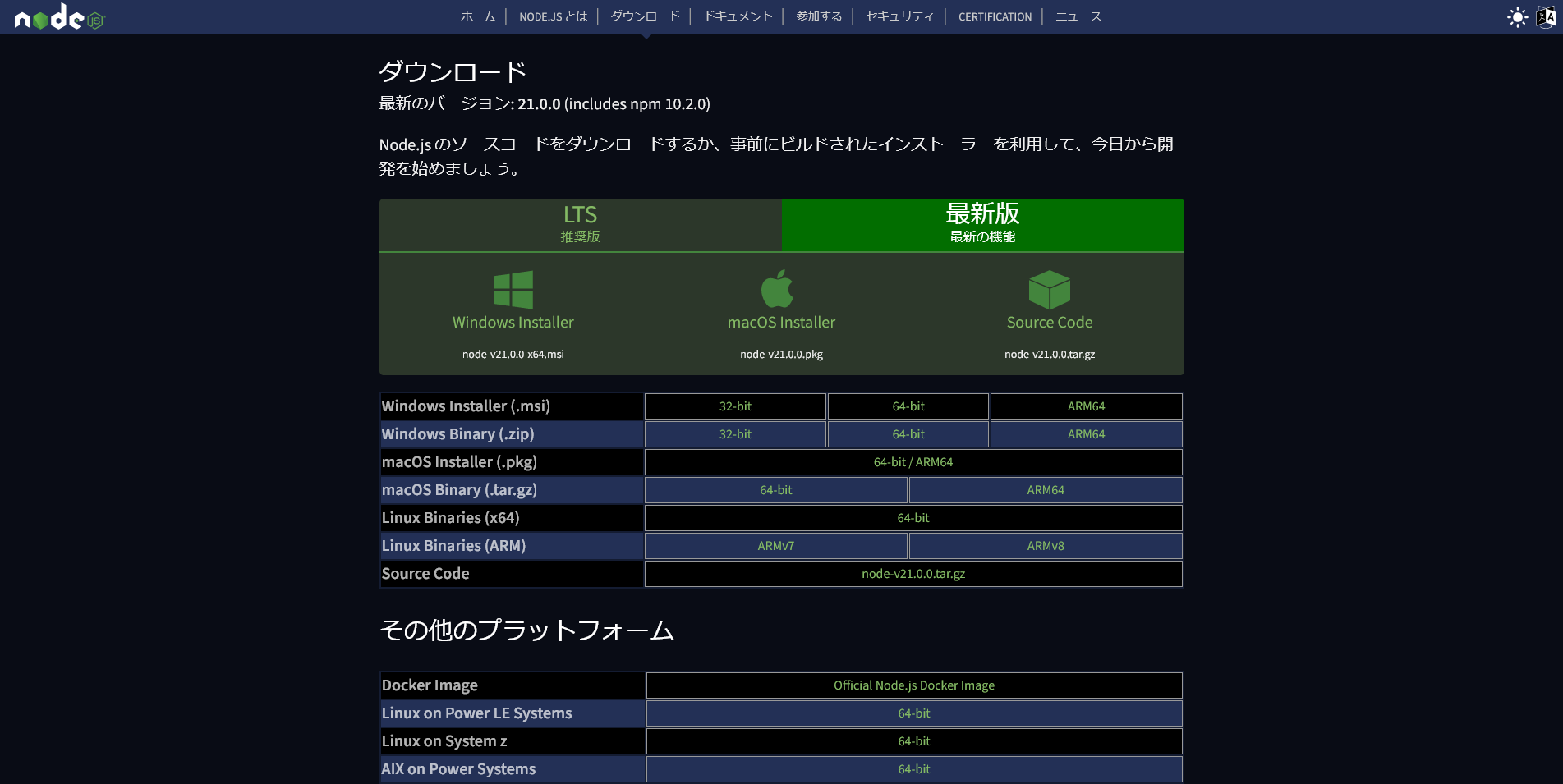Click node-v21.0.0.tar.gz in Source Code table row
The height and width of the screenshot is (784, 1563).
pyautogui.click(x=913, y=574)
